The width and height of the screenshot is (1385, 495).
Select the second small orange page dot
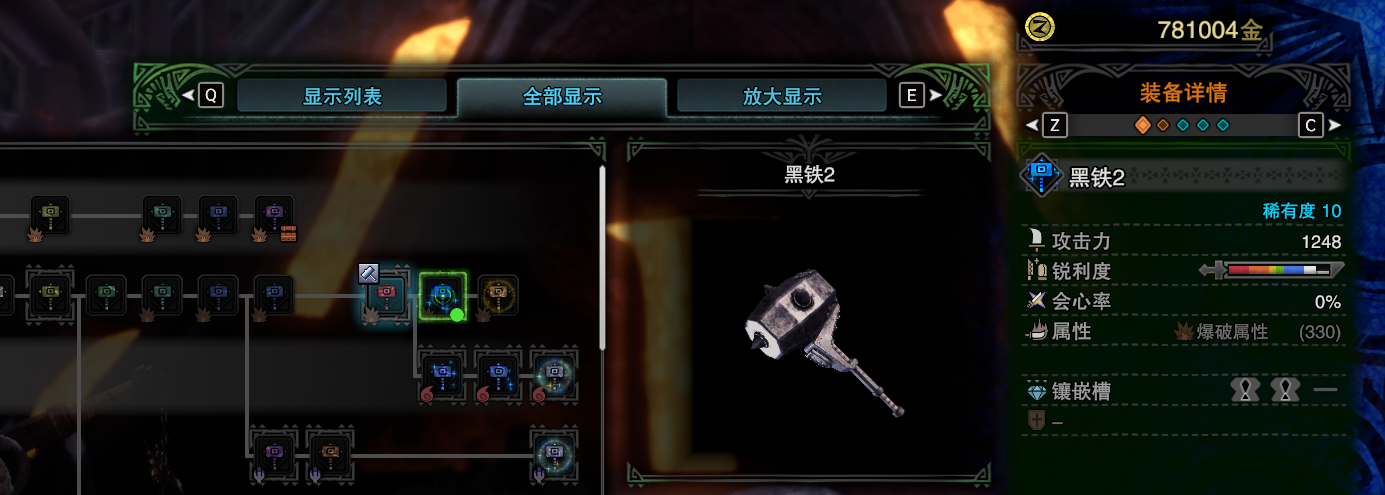[1163, 125]
